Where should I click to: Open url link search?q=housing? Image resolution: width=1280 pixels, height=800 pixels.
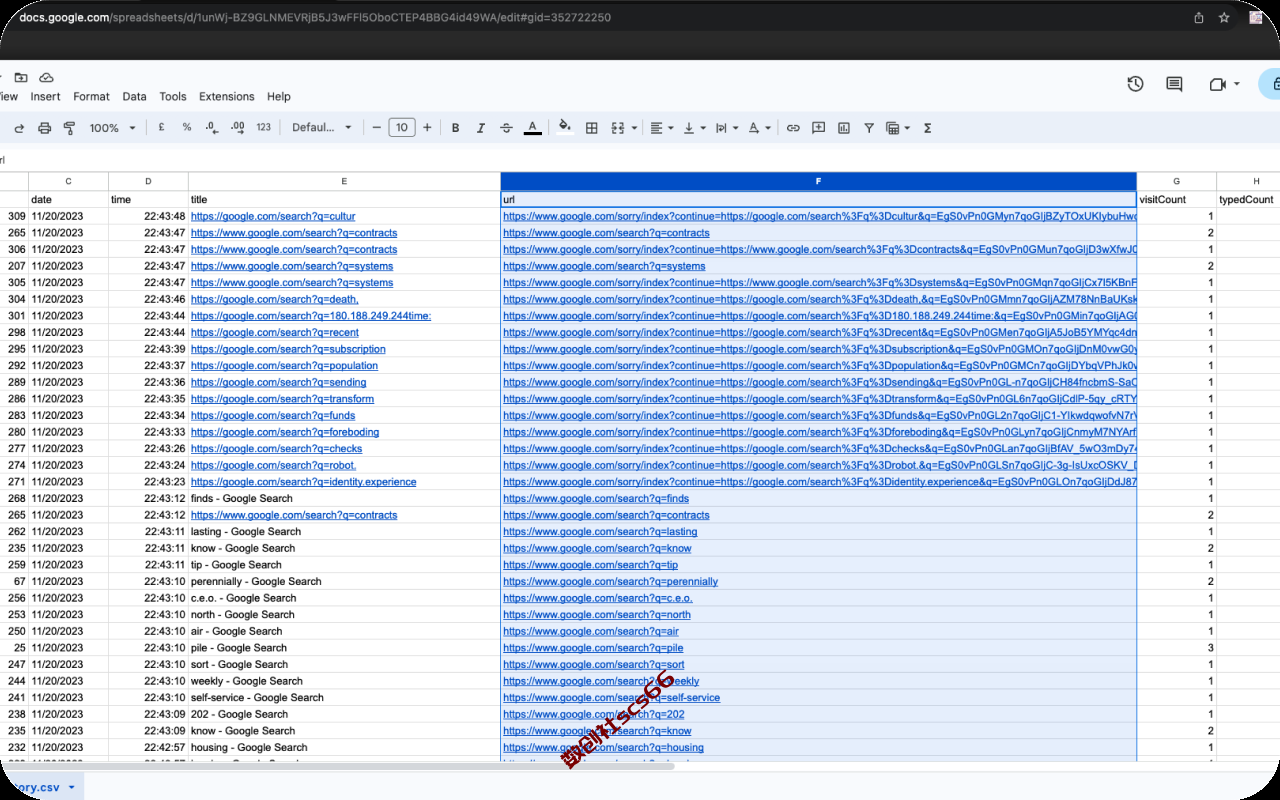(603, 748)
